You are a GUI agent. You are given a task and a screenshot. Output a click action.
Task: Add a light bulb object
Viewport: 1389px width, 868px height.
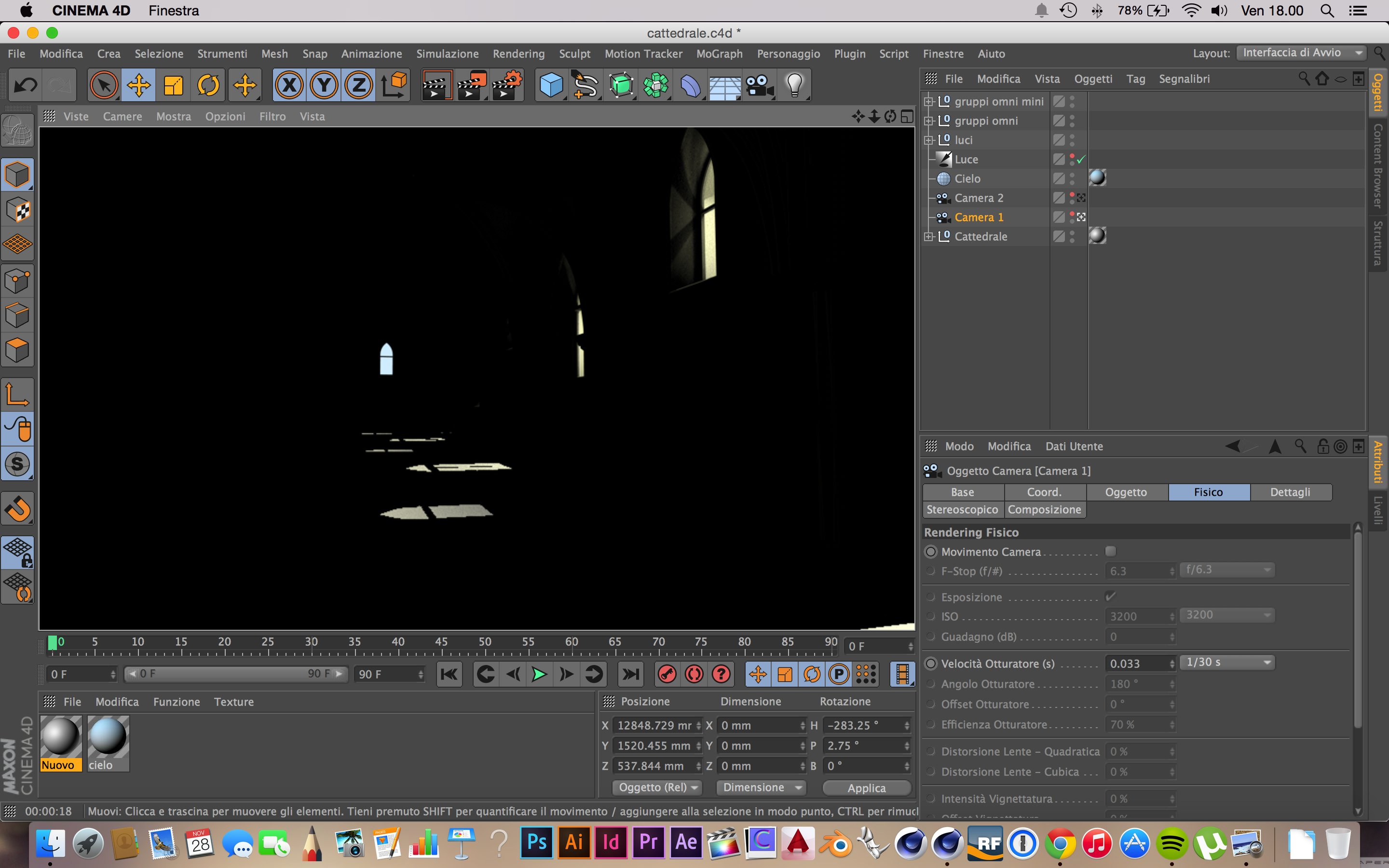click(x=794, y=85)
